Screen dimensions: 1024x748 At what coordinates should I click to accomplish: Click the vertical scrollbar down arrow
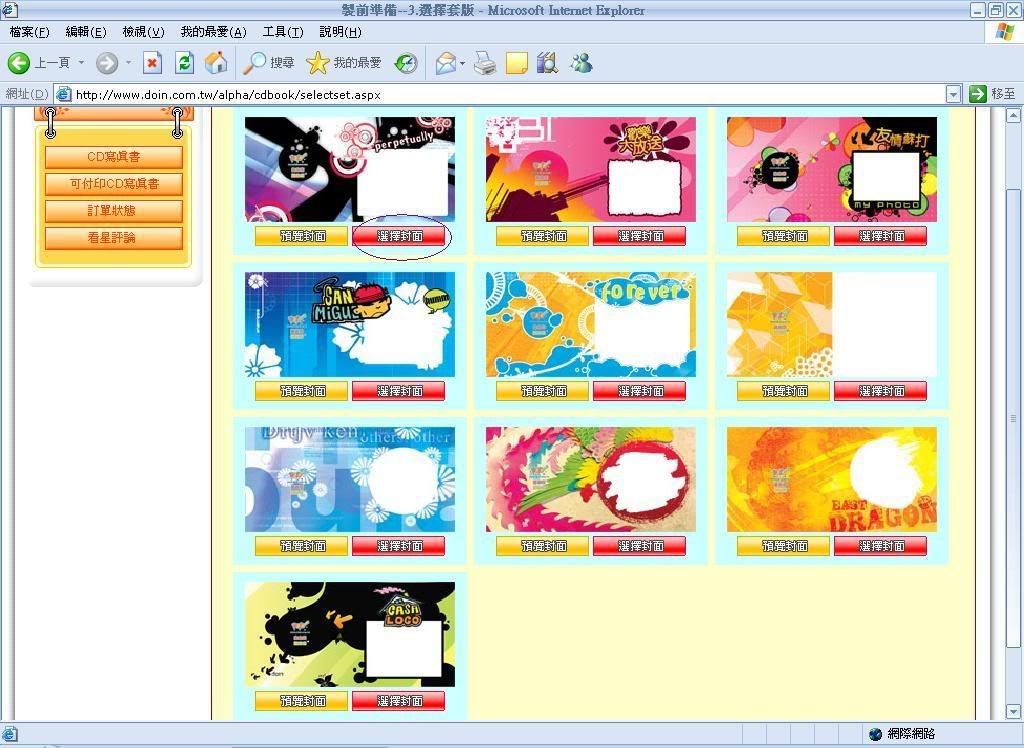click(x=1014, y=711)
